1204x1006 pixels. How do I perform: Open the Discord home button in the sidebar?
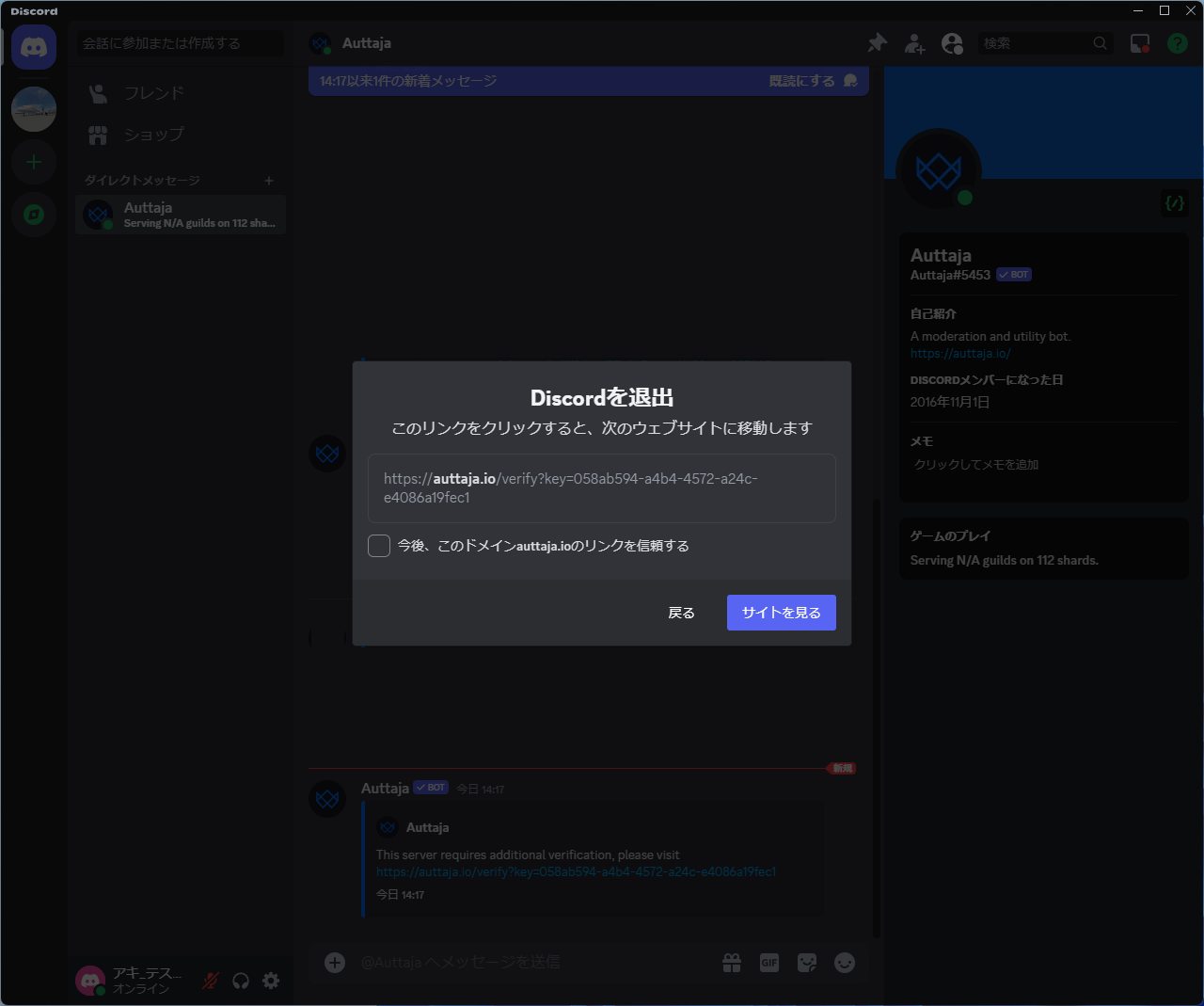34,46
